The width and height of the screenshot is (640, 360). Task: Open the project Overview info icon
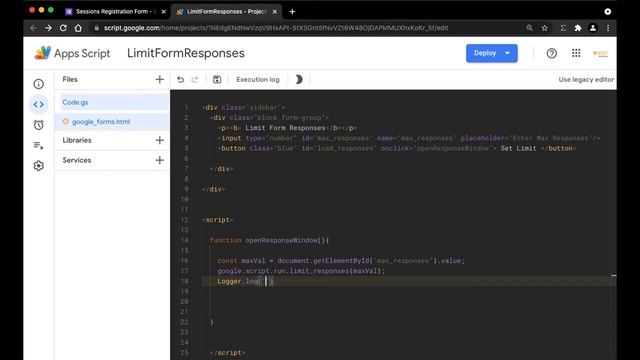(x=38, y=84)
